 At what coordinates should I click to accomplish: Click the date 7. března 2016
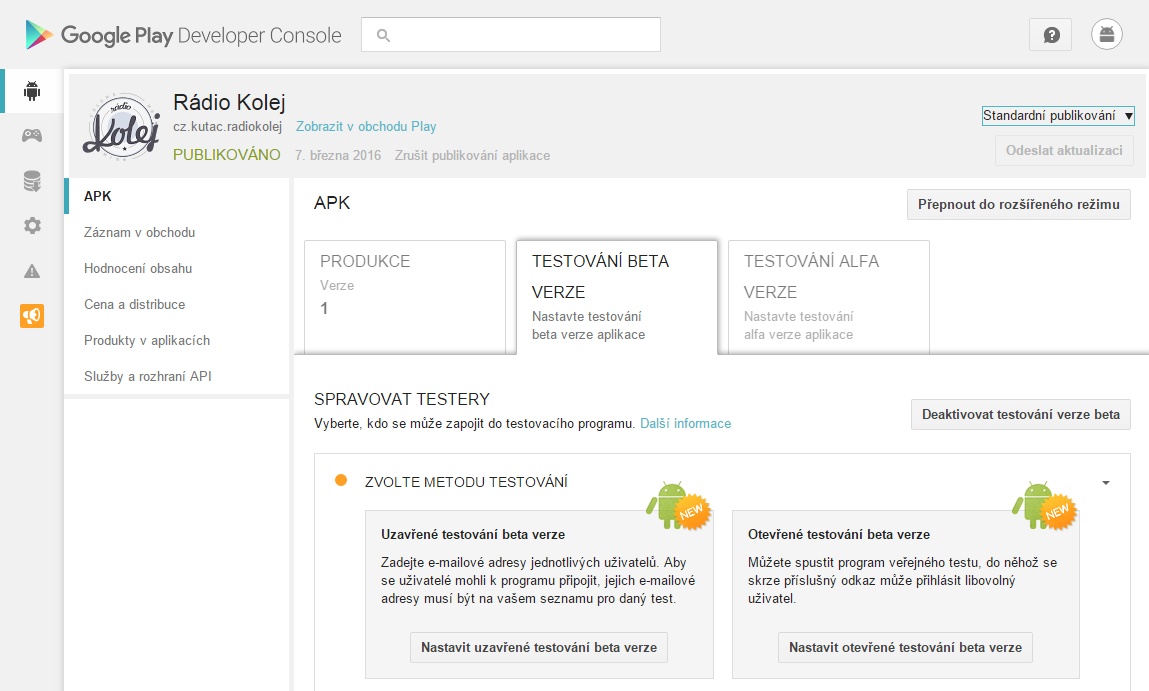click(338, 155)
